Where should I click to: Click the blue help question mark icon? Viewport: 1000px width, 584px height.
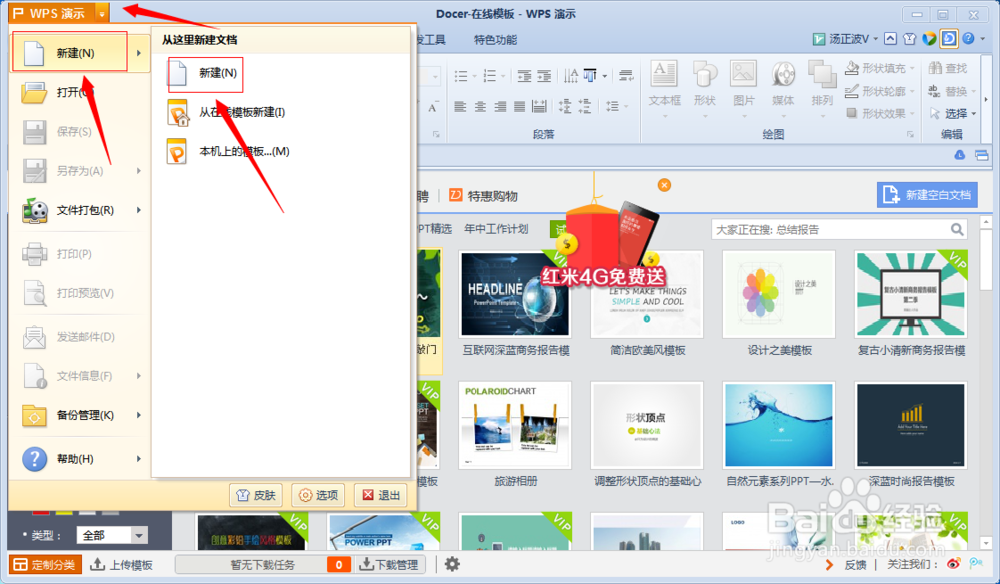968,39
